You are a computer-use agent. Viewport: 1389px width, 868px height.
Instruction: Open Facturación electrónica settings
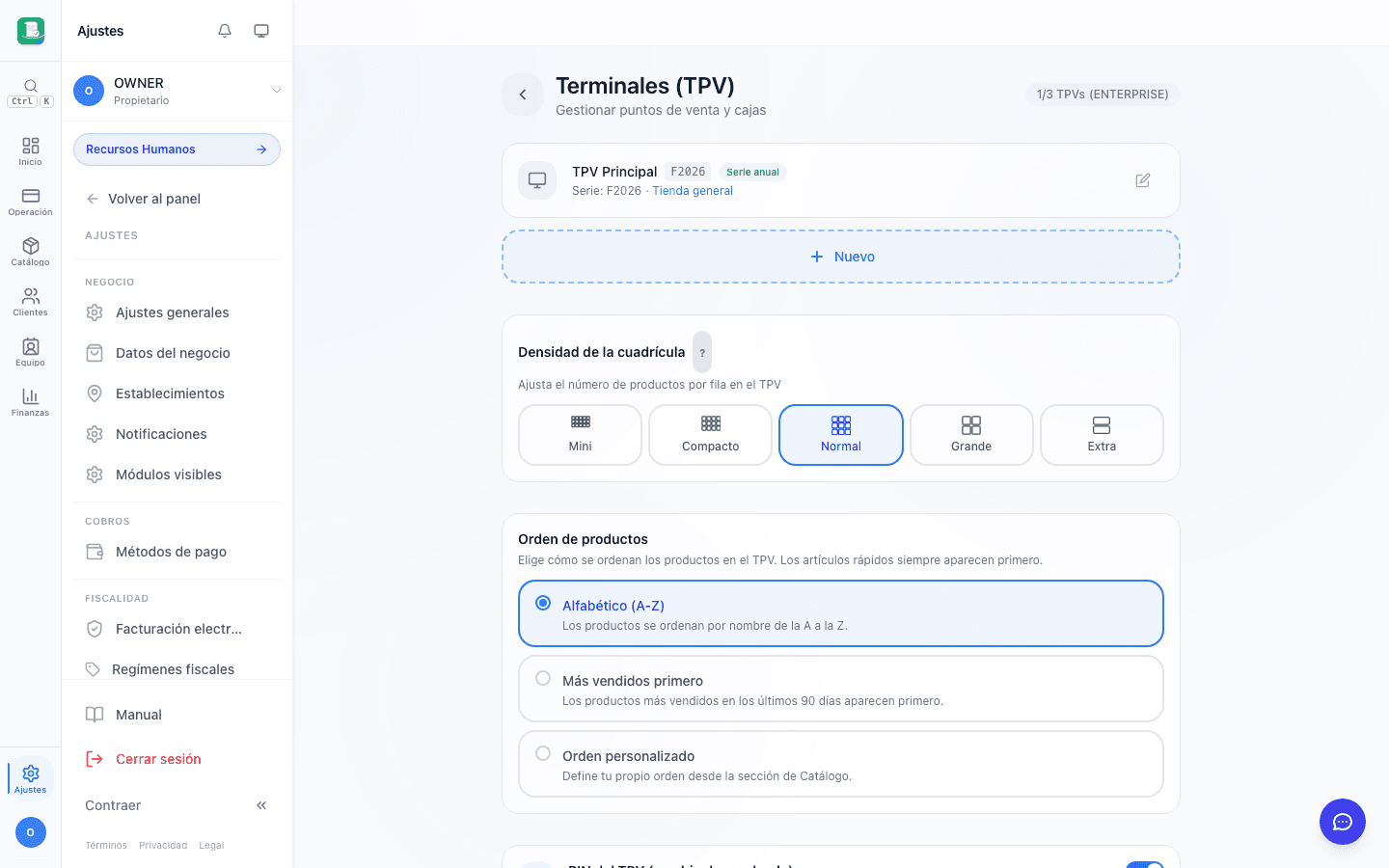(x=177, y=629)
